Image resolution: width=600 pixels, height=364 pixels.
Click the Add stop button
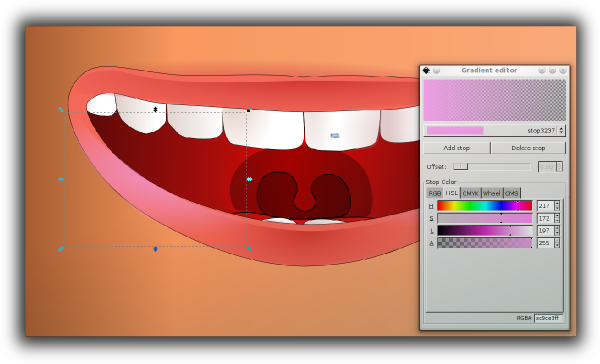(457, 148)
